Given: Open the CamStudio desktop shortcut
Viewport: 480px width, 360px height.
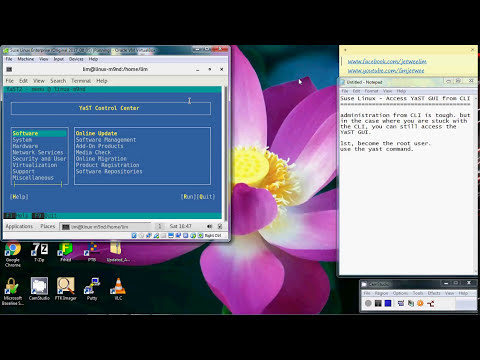Looking at the screenshot, I should click(x=39, y=289).
